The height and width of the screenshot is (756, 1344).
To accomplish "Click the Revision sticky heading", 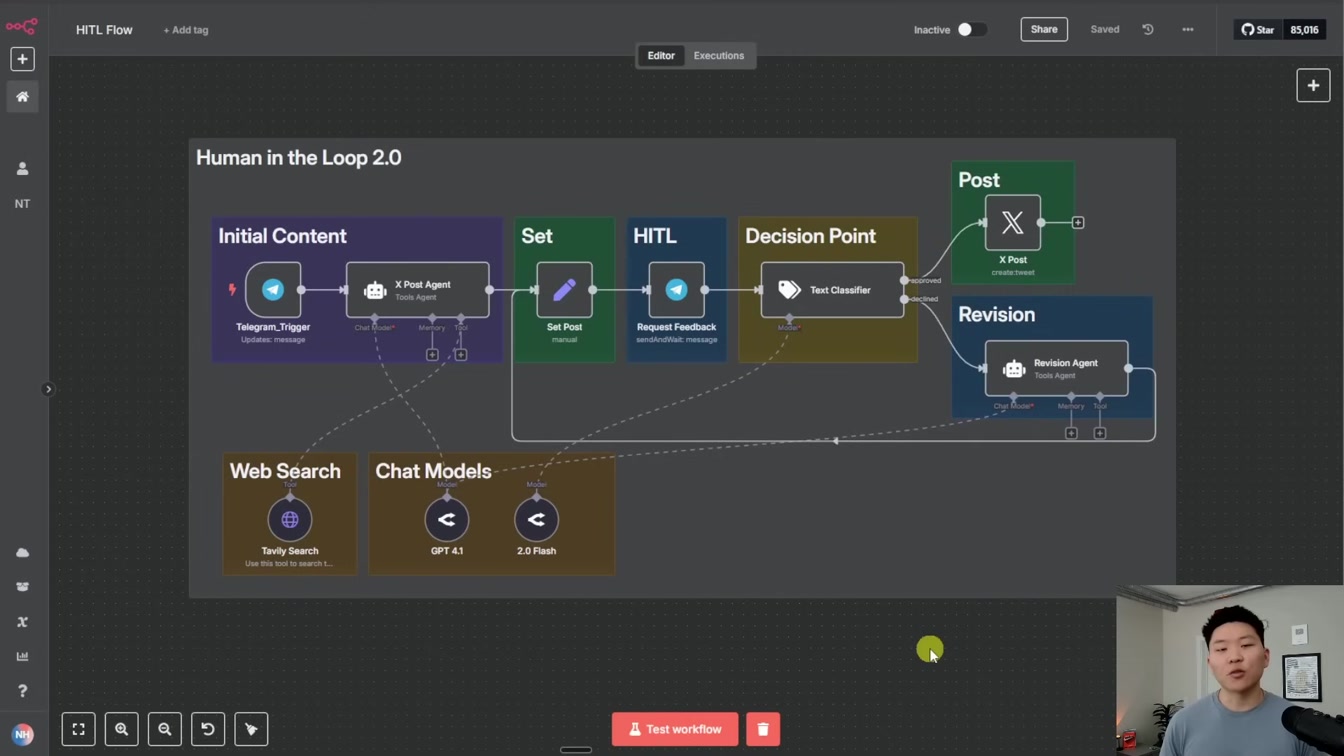I will (x=997, y=314).
